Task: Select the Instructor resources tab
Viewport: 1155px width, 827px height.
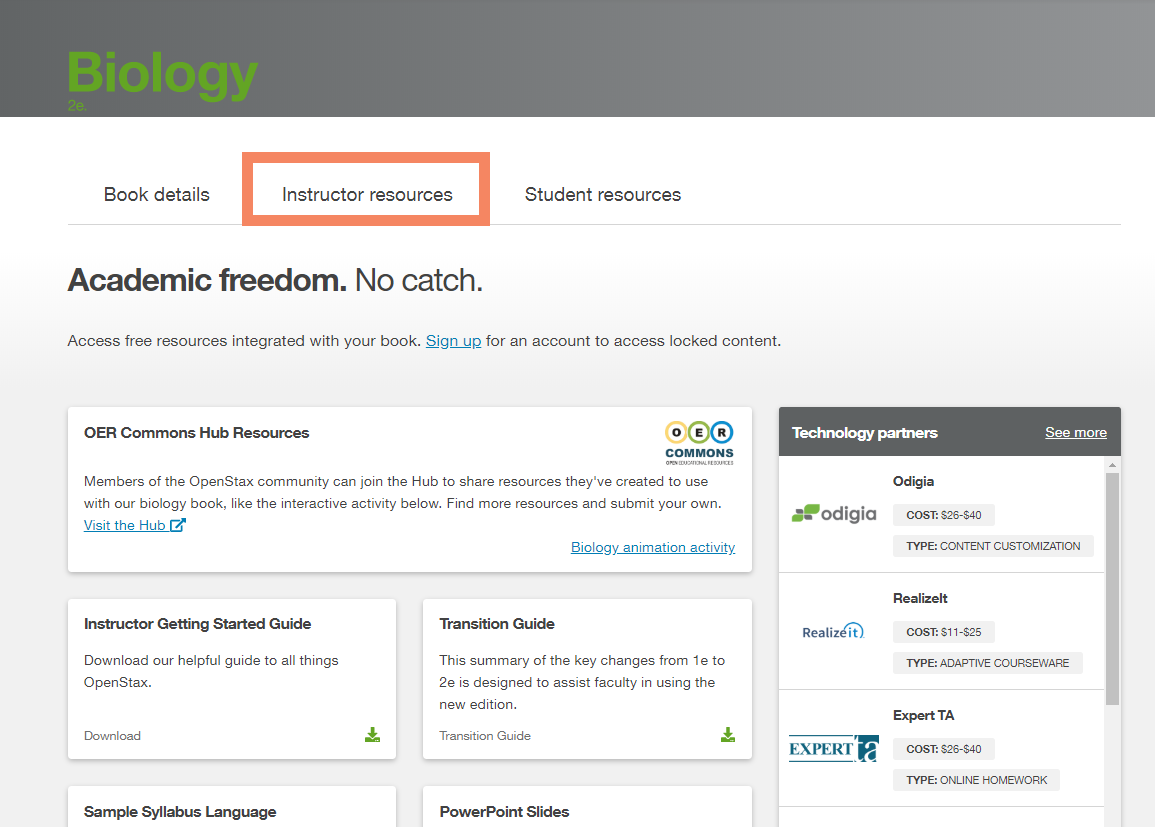Action: point(365,194)
